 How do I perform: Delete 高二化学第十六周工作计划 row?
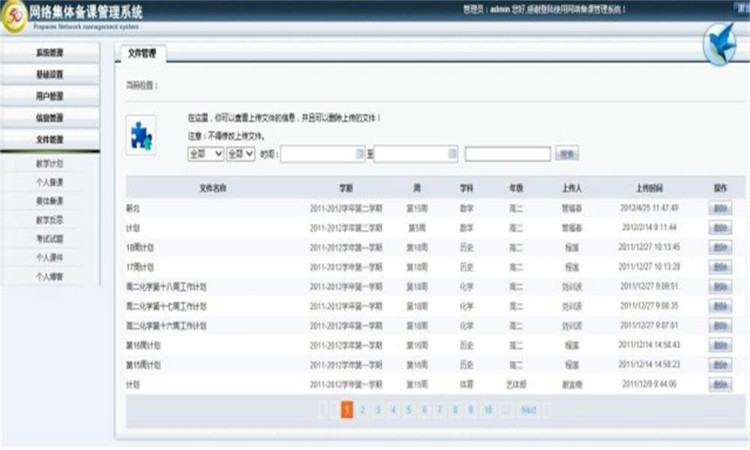720,326
